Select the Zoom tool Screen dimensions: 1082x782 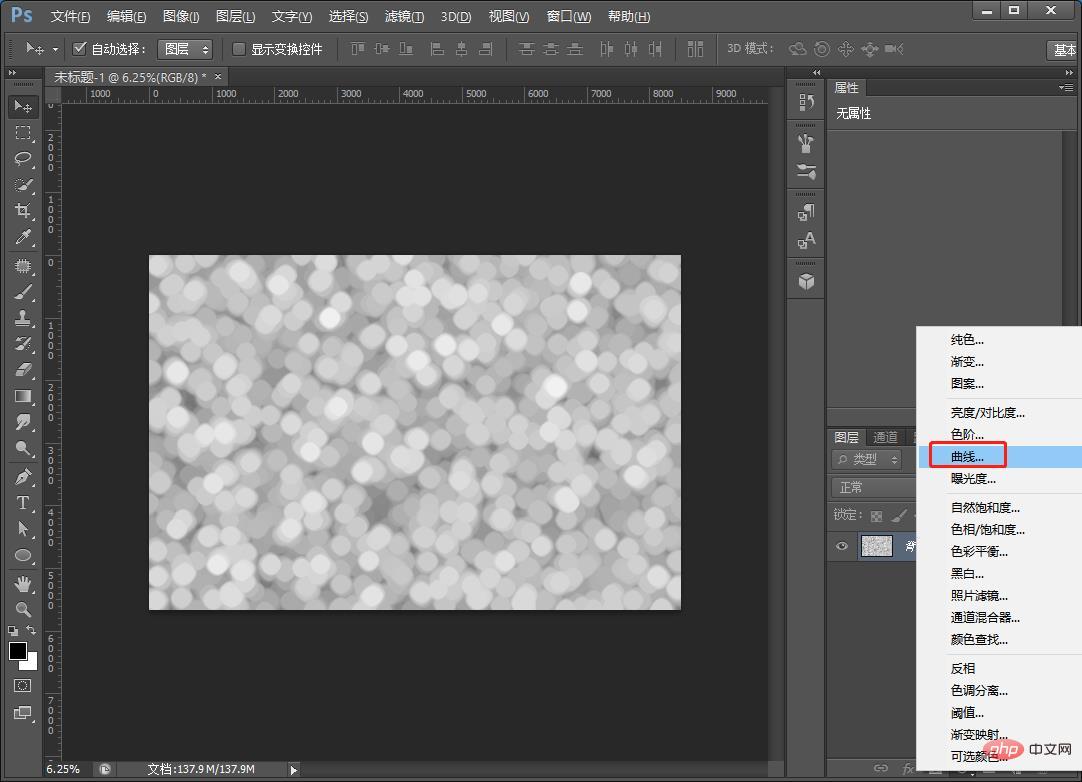tap(23, 609)
